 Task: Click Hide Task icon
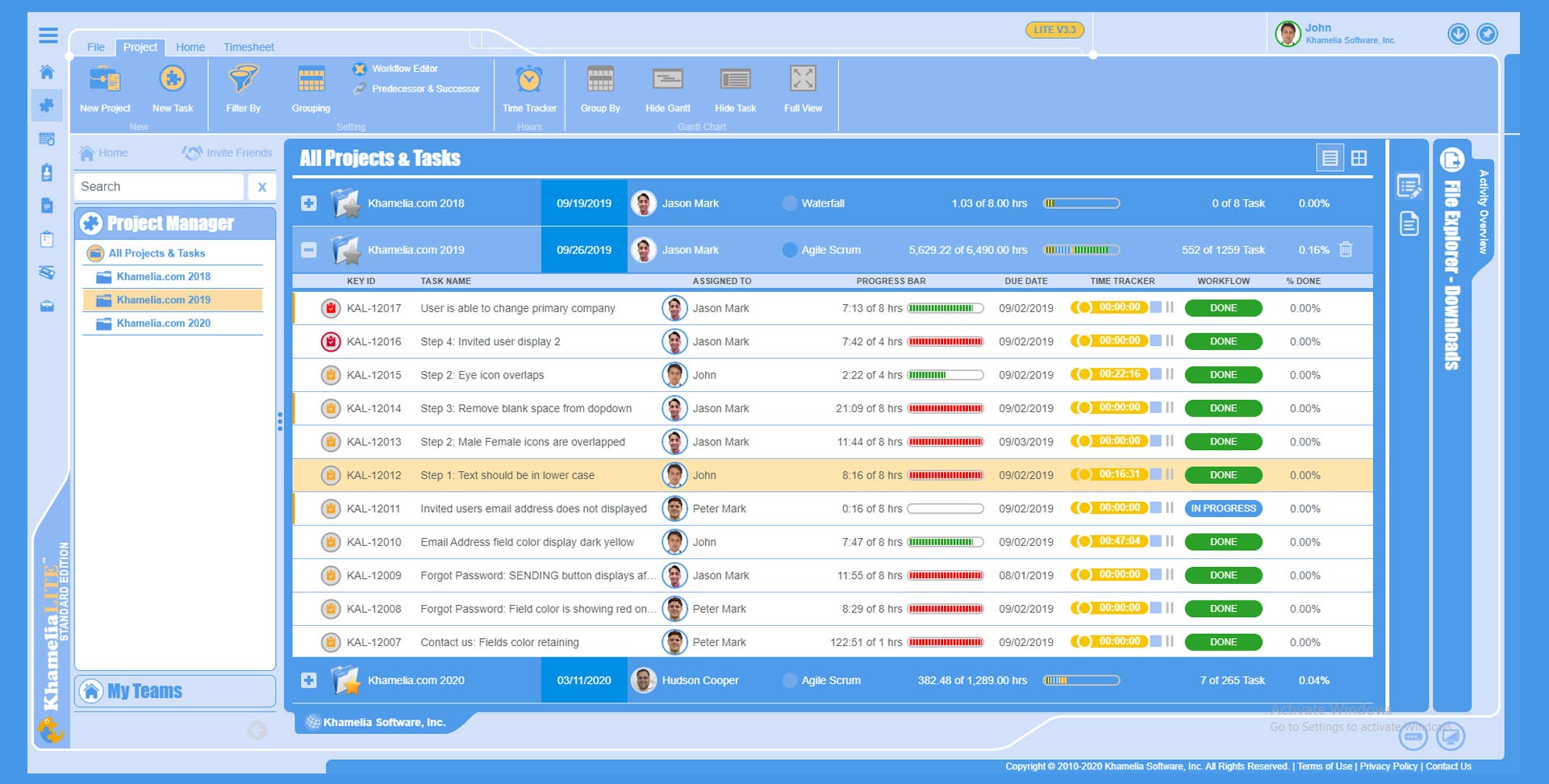pos(735,79)
